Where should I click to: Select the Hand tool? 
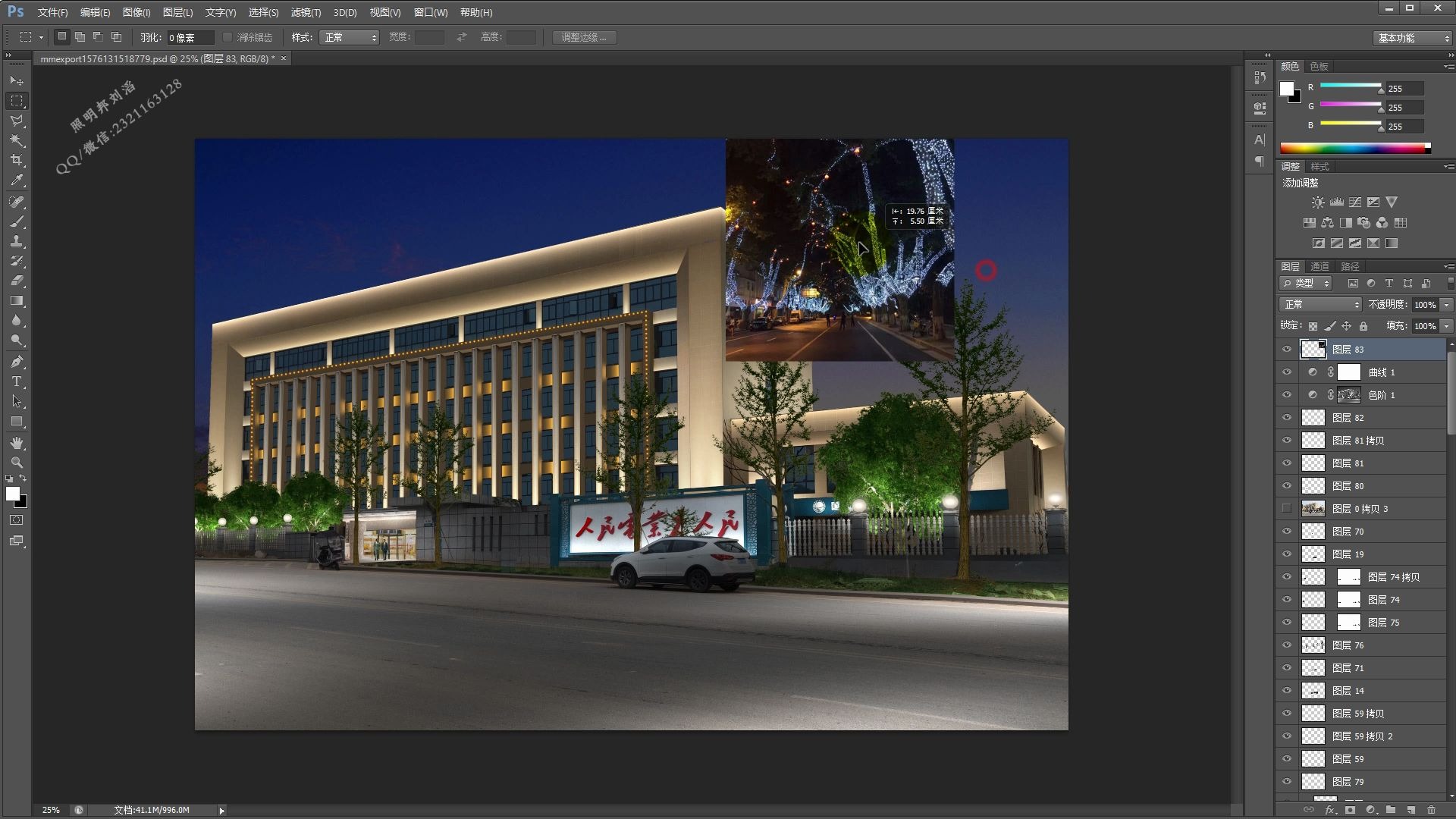coord(17,442)
